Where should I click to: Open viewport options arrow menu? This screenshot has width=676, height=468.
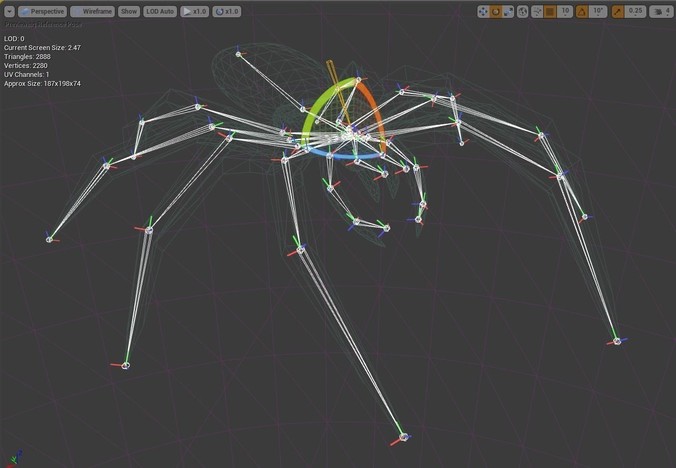[x=9, y=12]
